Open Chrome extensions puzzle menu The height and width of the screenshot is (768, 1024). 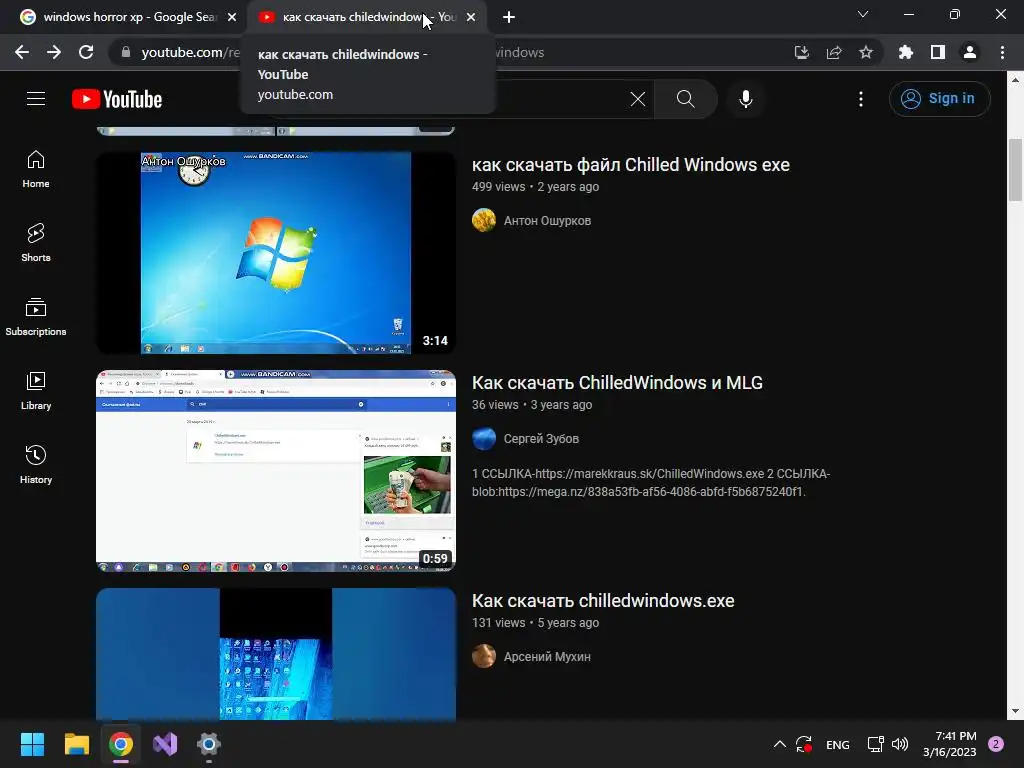tap(906, 52)
